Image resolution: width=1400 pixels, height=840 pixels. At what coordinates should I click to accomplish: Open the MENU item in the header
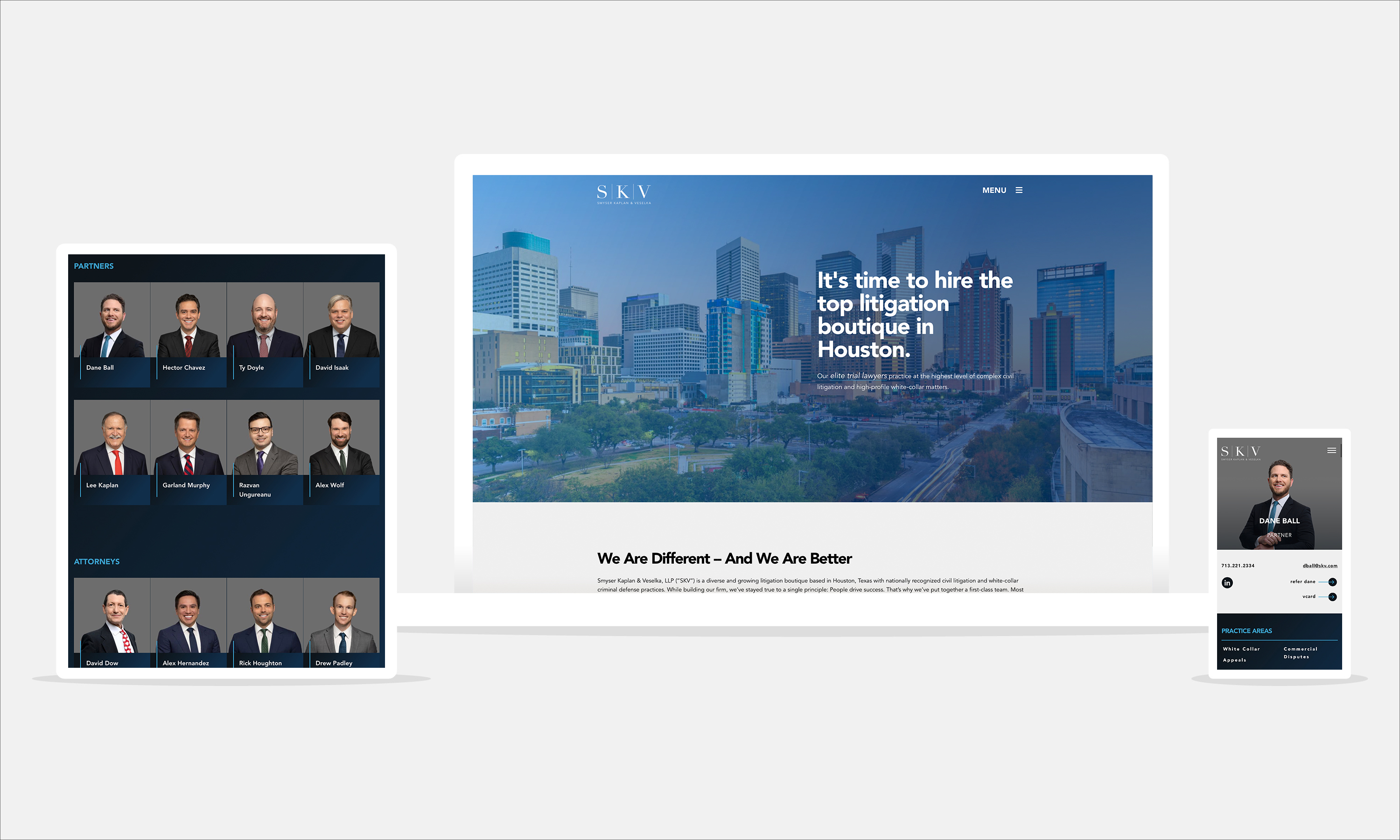(994, 190)
